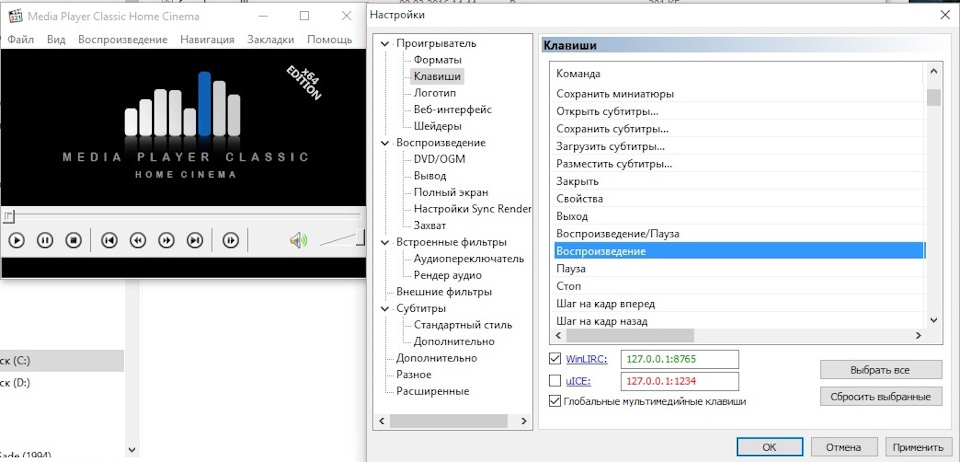The image size is (960, 462).
Task: Open the 'Файл' menu
Action: click(x=20, y=39)
